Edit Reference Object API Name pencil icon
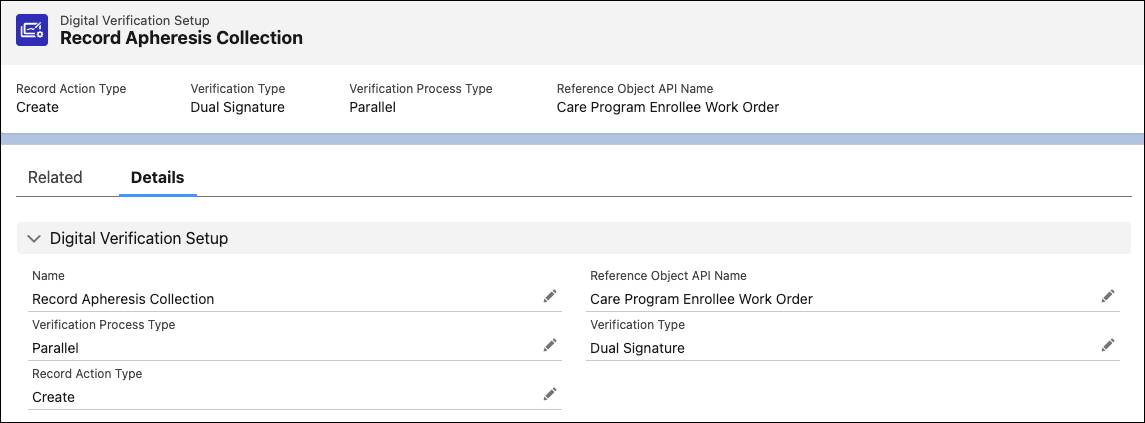Screen dimensions: 1145x423 pyautogui.click(x=1107, y=296)
